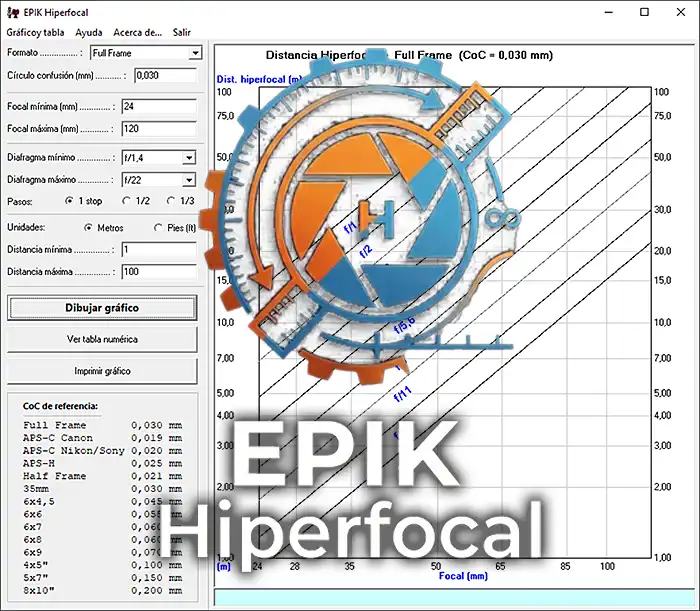Click the 'Focal (mm)' axis label
The width and height of the screenshot is (700, 611).
pos(463,576)
